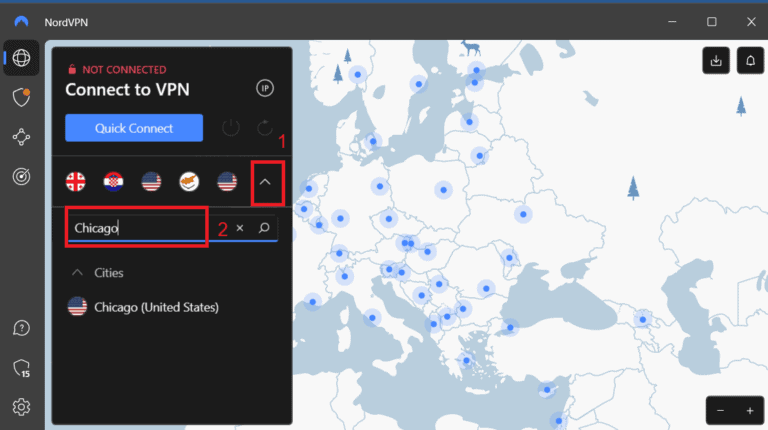Click the download icon above map
The height and width of the screenshot is (430, 768).
tap(715, 61)
